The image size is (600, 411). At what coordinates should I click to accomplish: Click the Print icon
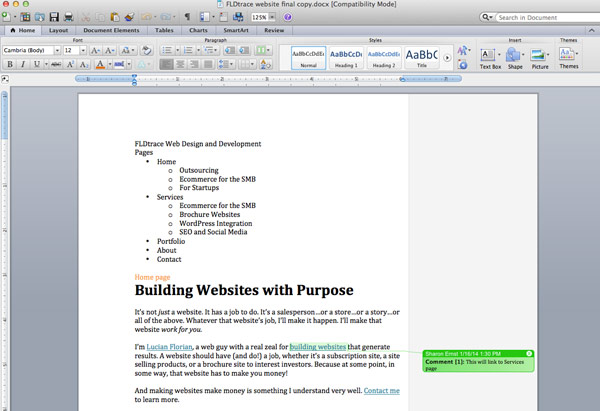[x=68, y=17]
